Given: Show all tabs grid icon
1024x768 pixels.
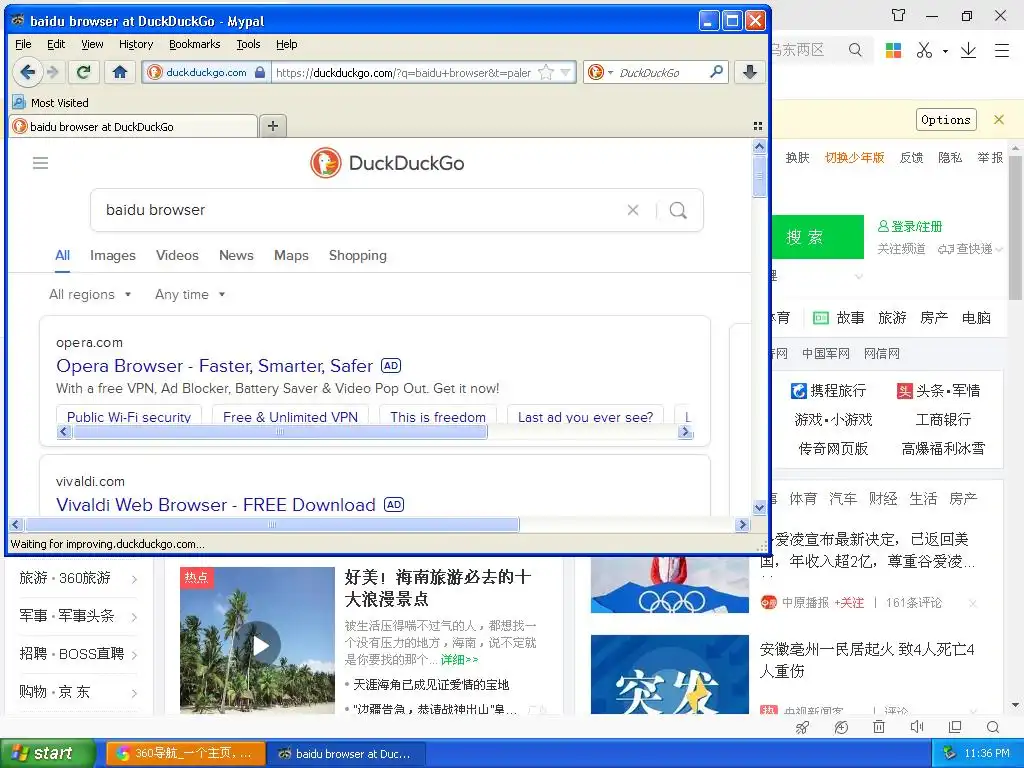Looking at the screenshot, I should (758, 125).
